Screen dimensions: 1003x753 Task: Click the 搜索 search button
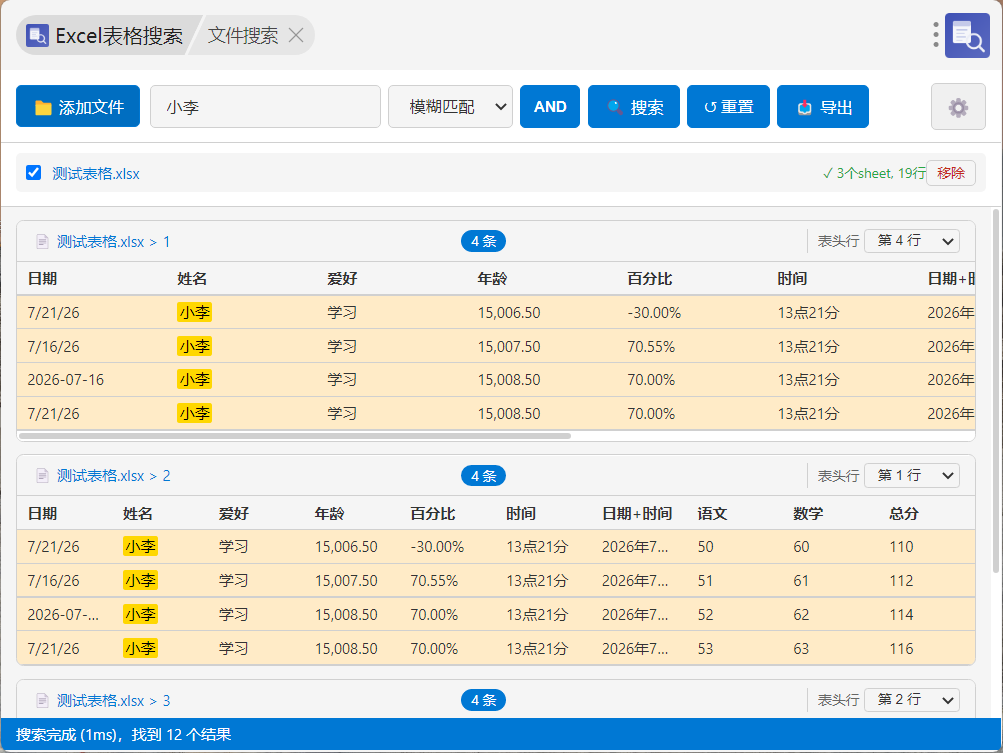[x=633, y=106]
